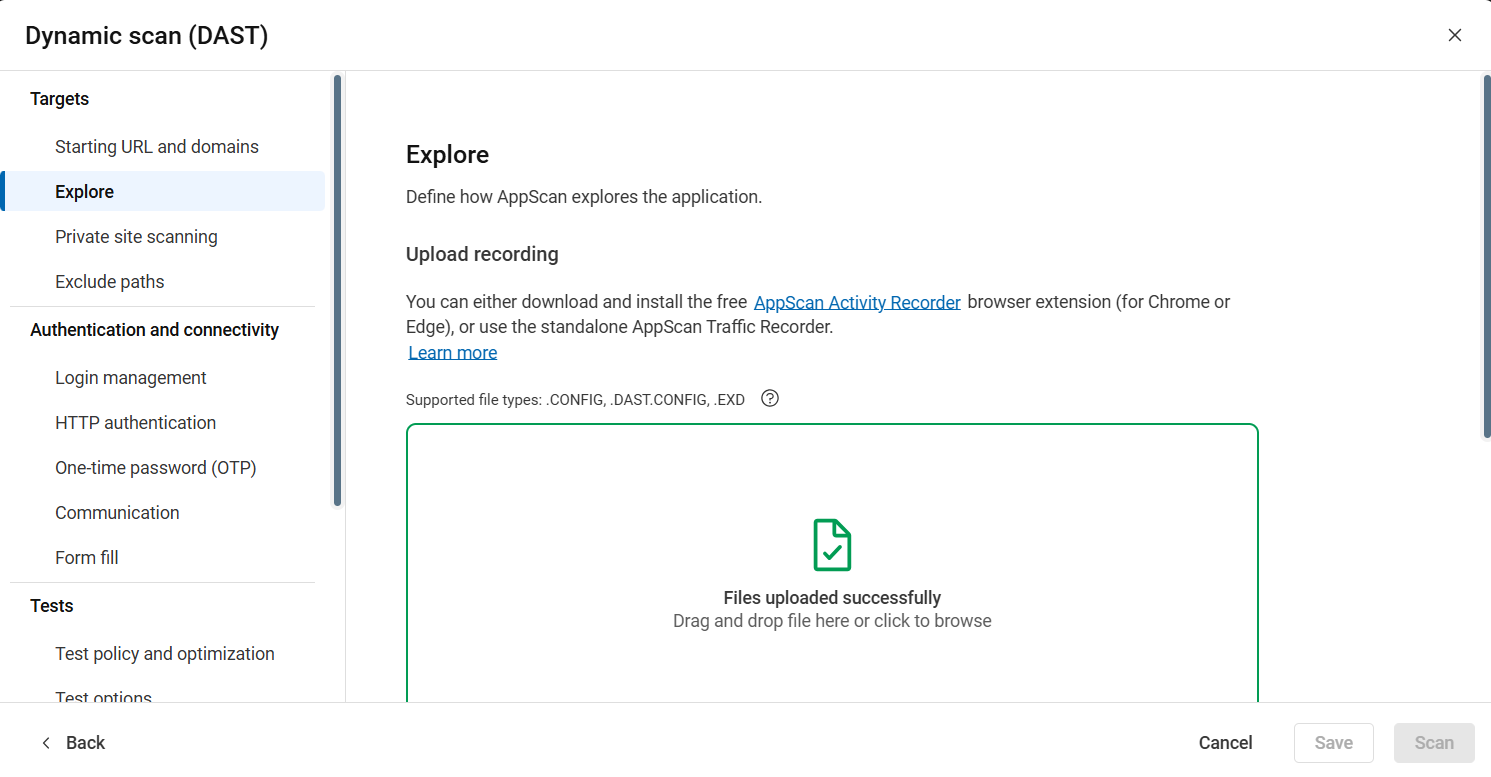This screenshot has height=777, width=1491.
Task: Click the Back arrow icon
Action: [x=46, y=743]
